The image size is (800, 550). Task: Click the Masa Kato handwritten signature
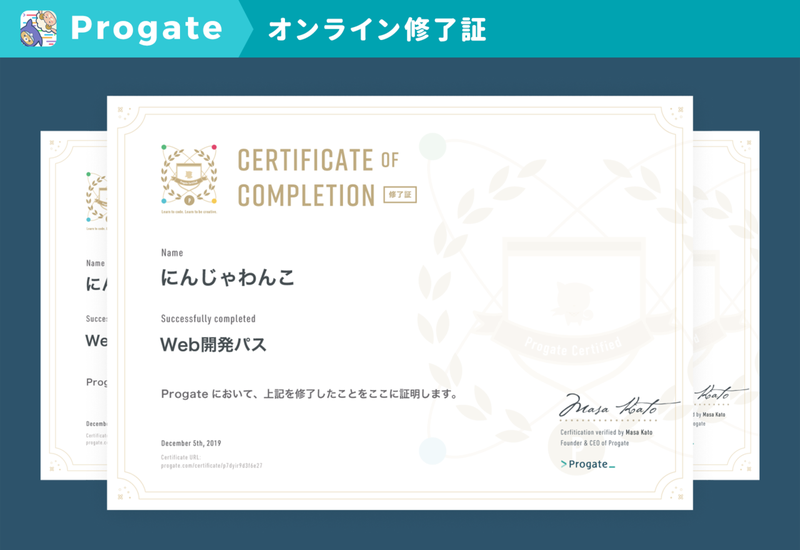pos(618,406)
